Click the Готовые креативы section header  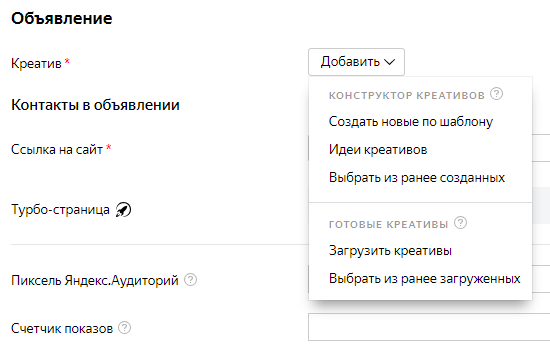(388, 225)
